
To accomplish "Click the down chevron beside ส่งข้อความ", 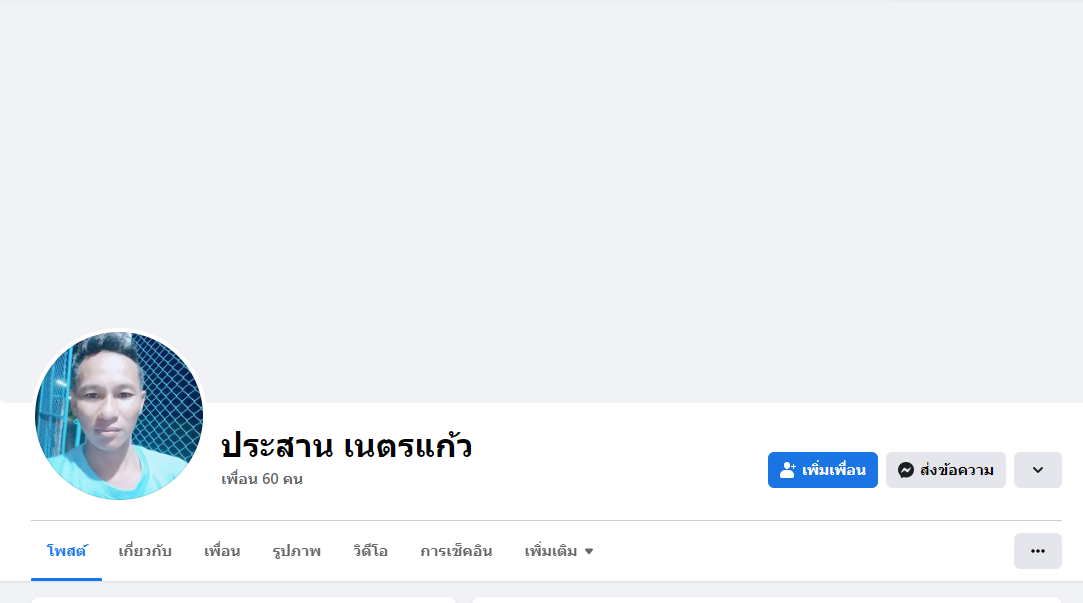I will point(1037,470).
